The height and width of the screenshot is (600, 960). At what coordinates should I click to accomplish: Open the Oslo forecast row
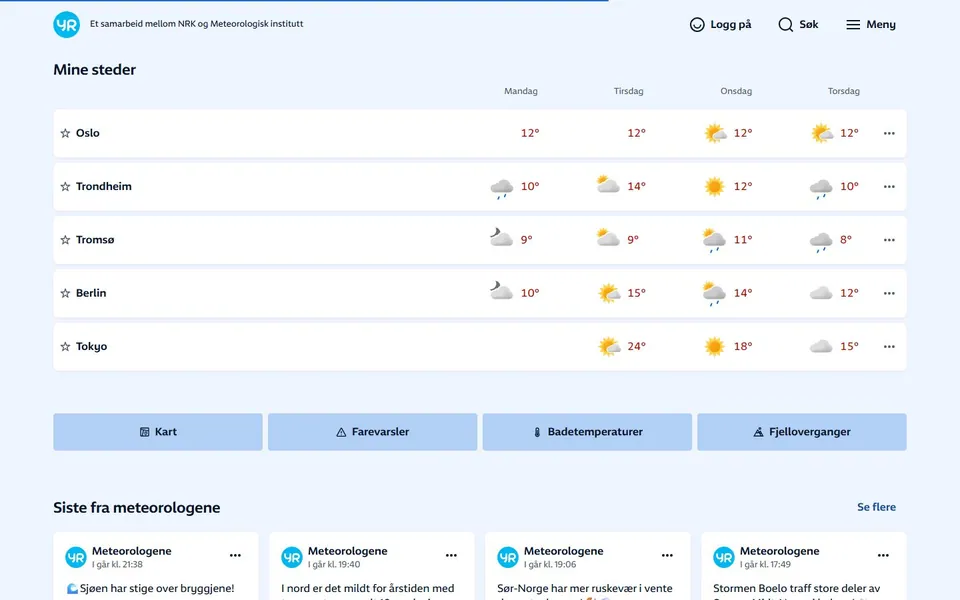[x=479, y=133]
